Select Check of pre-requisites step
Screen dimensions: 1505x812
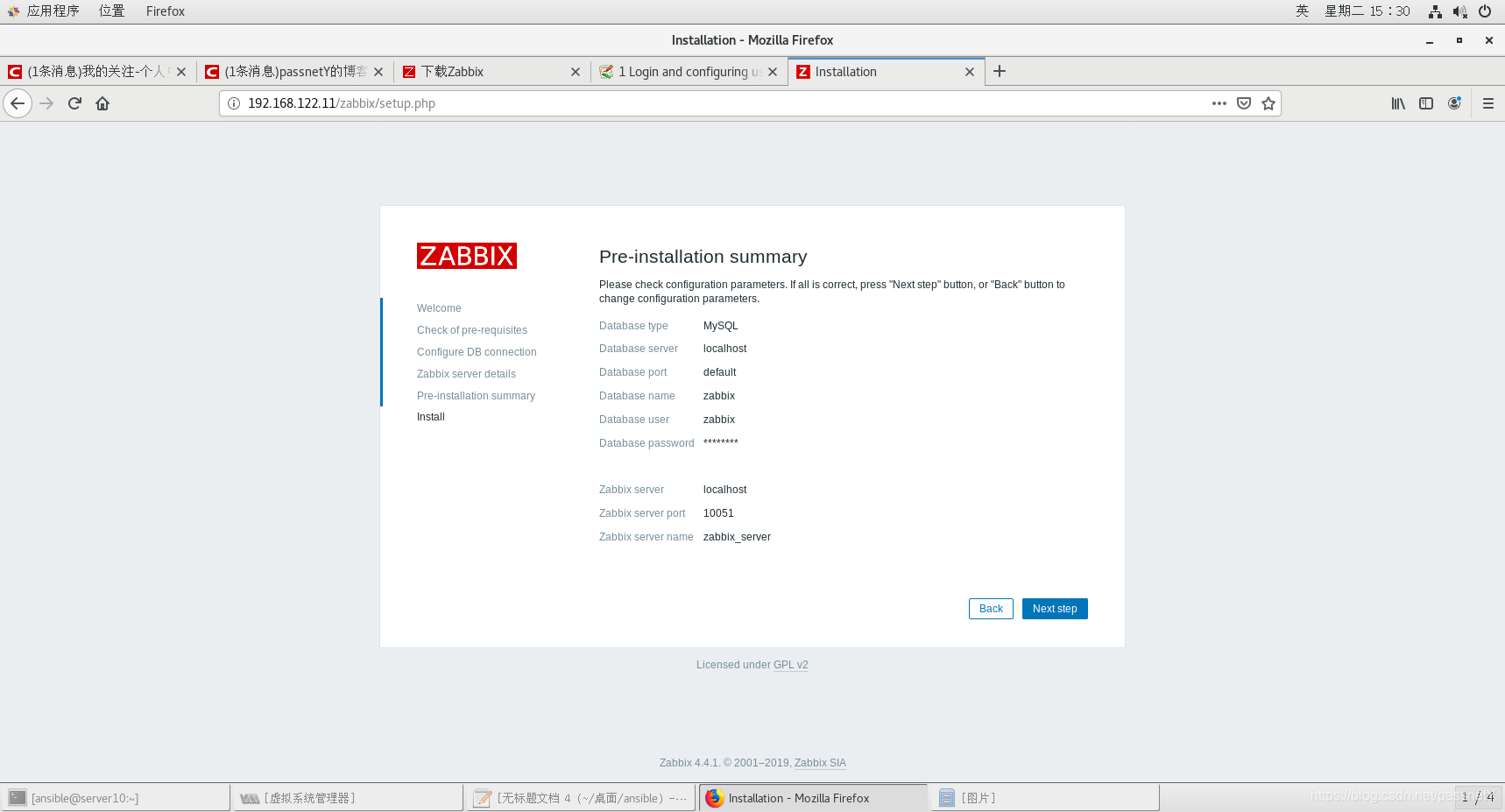[x=472, y=330]
